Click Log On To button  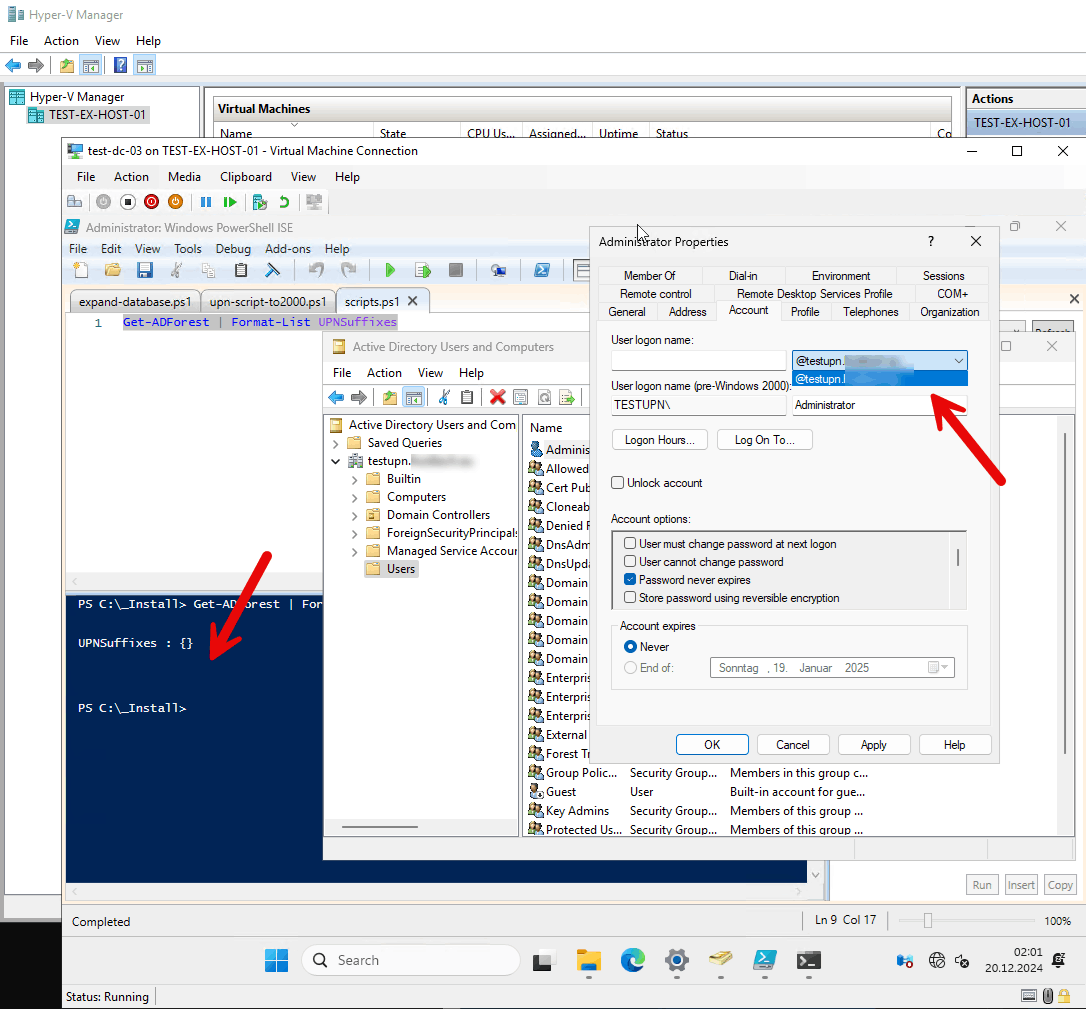765,440
